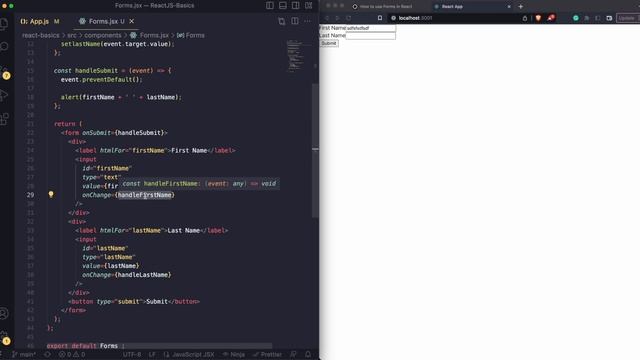Toggle the primary sidebar layout icon
640x360 pixels.
tap(270, 5)
